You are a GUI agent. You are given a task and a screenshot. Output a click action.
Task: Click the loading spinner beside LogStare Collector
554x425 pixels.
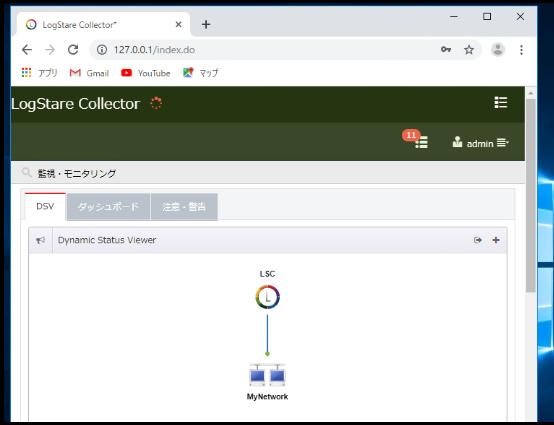click(x=156, y=103)
